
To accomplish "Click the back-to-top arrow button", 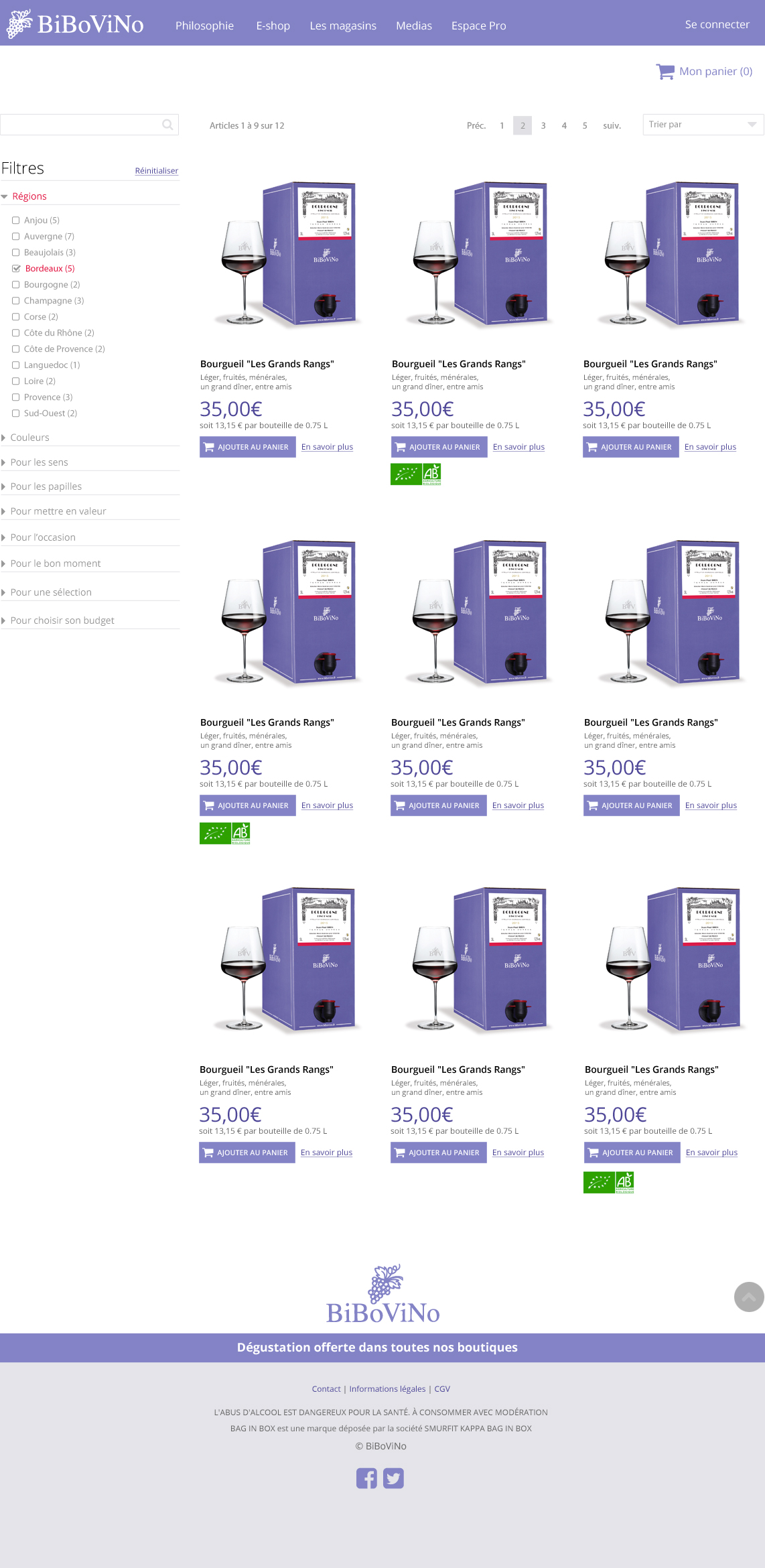I will pos(749,1297).
